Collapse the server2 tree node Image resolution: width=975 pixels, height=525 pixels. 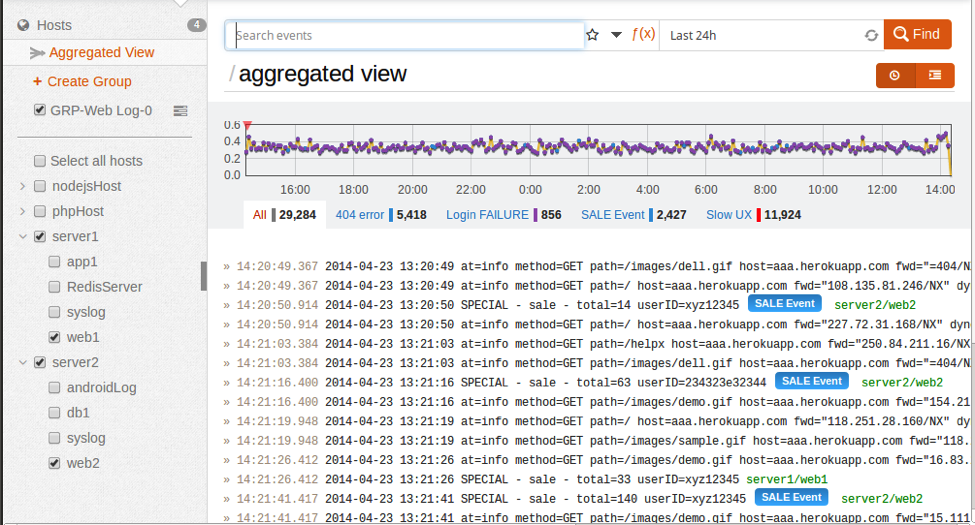point(22,362)
